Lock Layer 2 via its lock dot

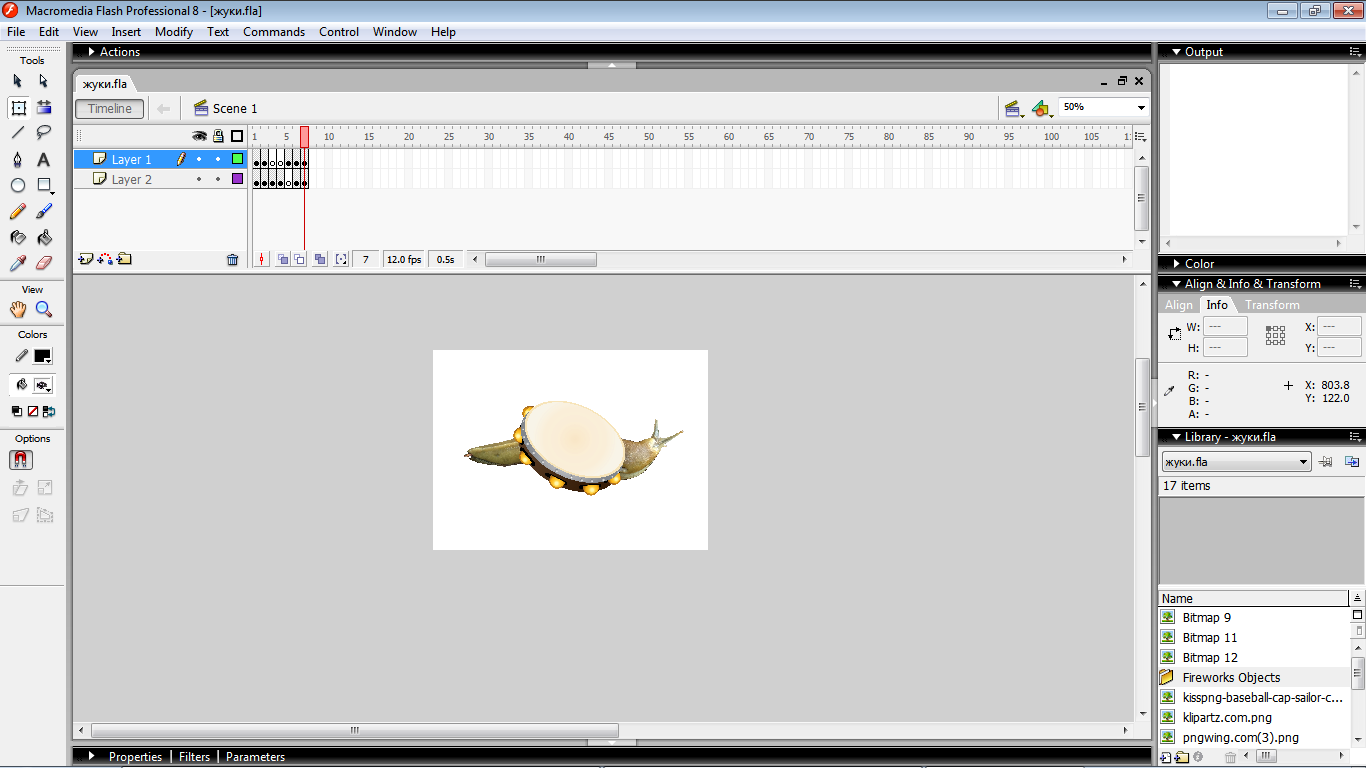pyautogui.click(x=218, y=179)
